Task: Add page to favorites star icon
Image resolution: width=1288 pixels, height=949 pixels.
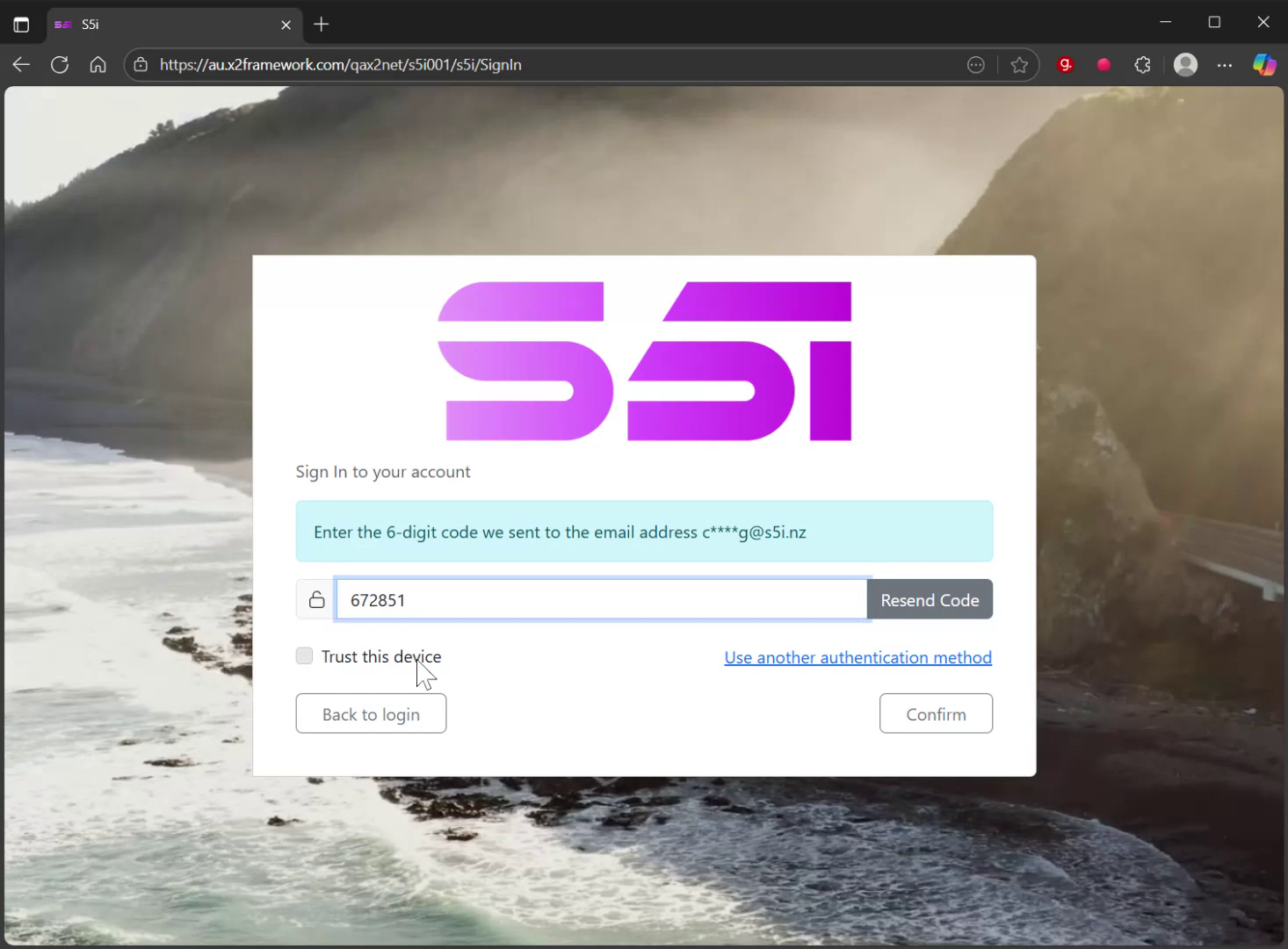Action: 1019,64
